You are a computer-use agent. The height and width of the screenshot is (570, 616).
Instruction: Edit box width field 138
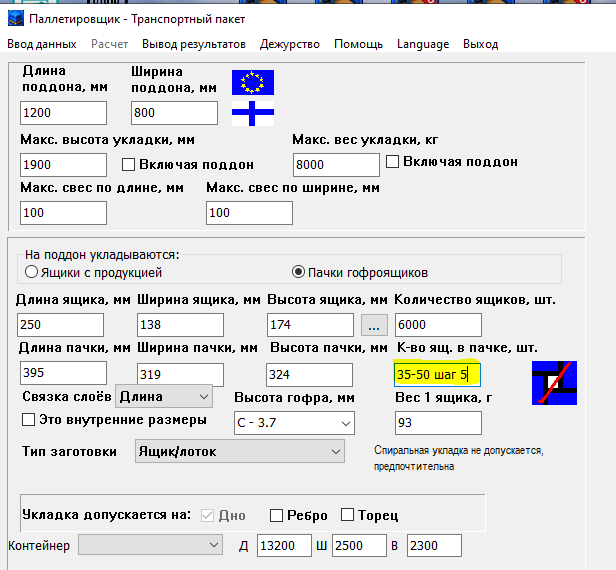pos(180,325)
